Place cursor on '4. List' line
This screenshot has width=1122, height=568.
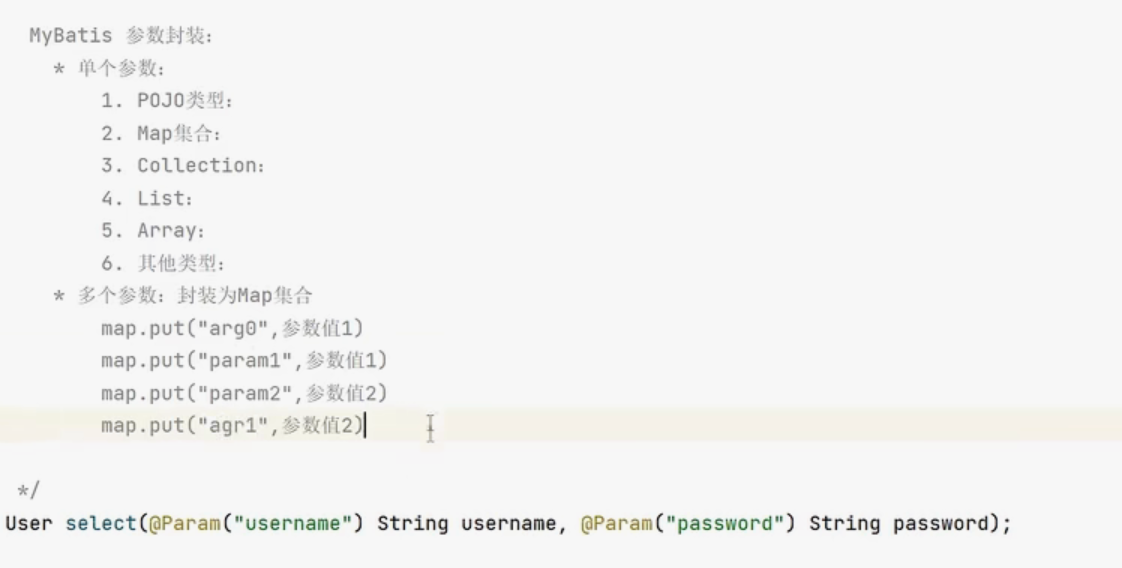pyautogui.click(x=150, y=198)
